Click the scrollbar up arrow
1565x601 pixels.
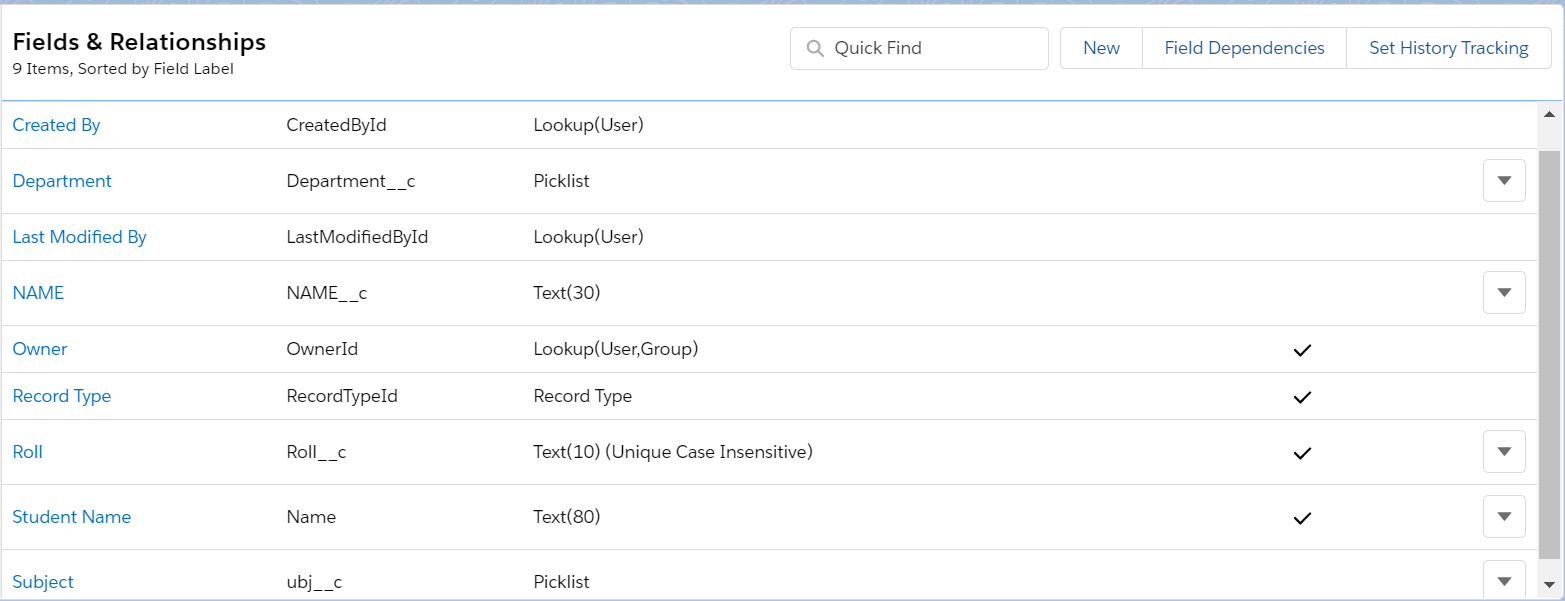[x=1549, y=113]
